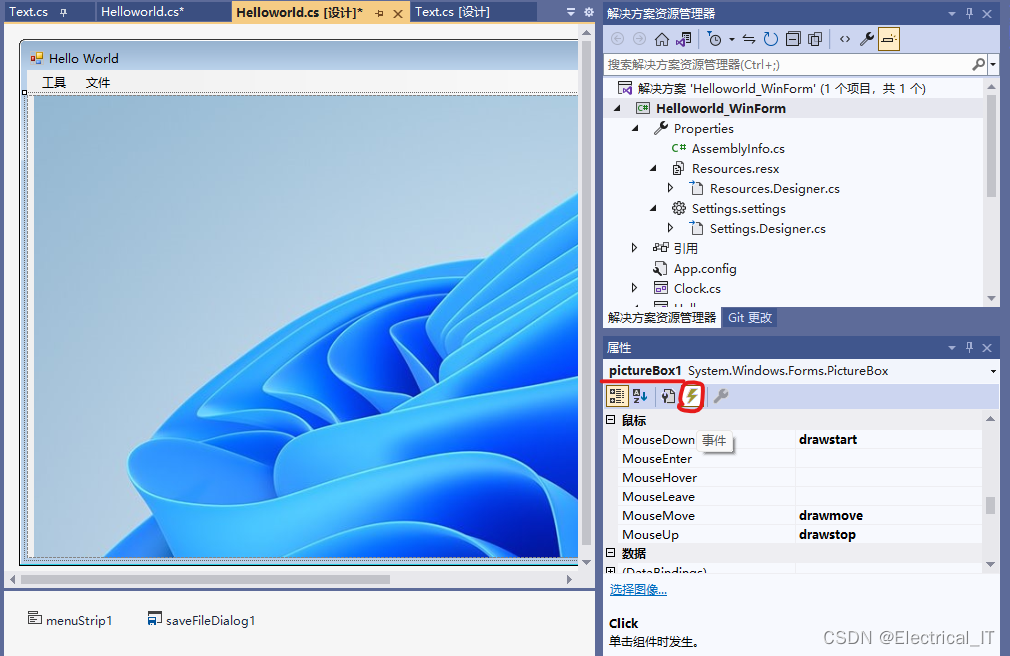Collapse the 鼠标 event category
1010x656 pixels.
pos(611,420)
